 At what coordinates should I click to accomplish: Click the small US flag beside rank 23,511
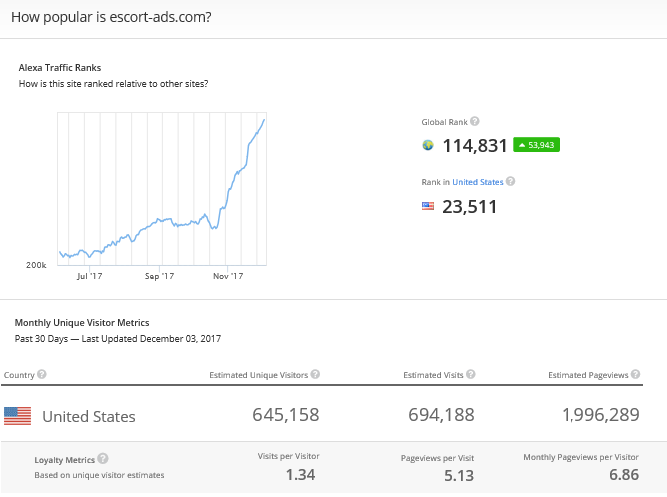coord(428,206)
